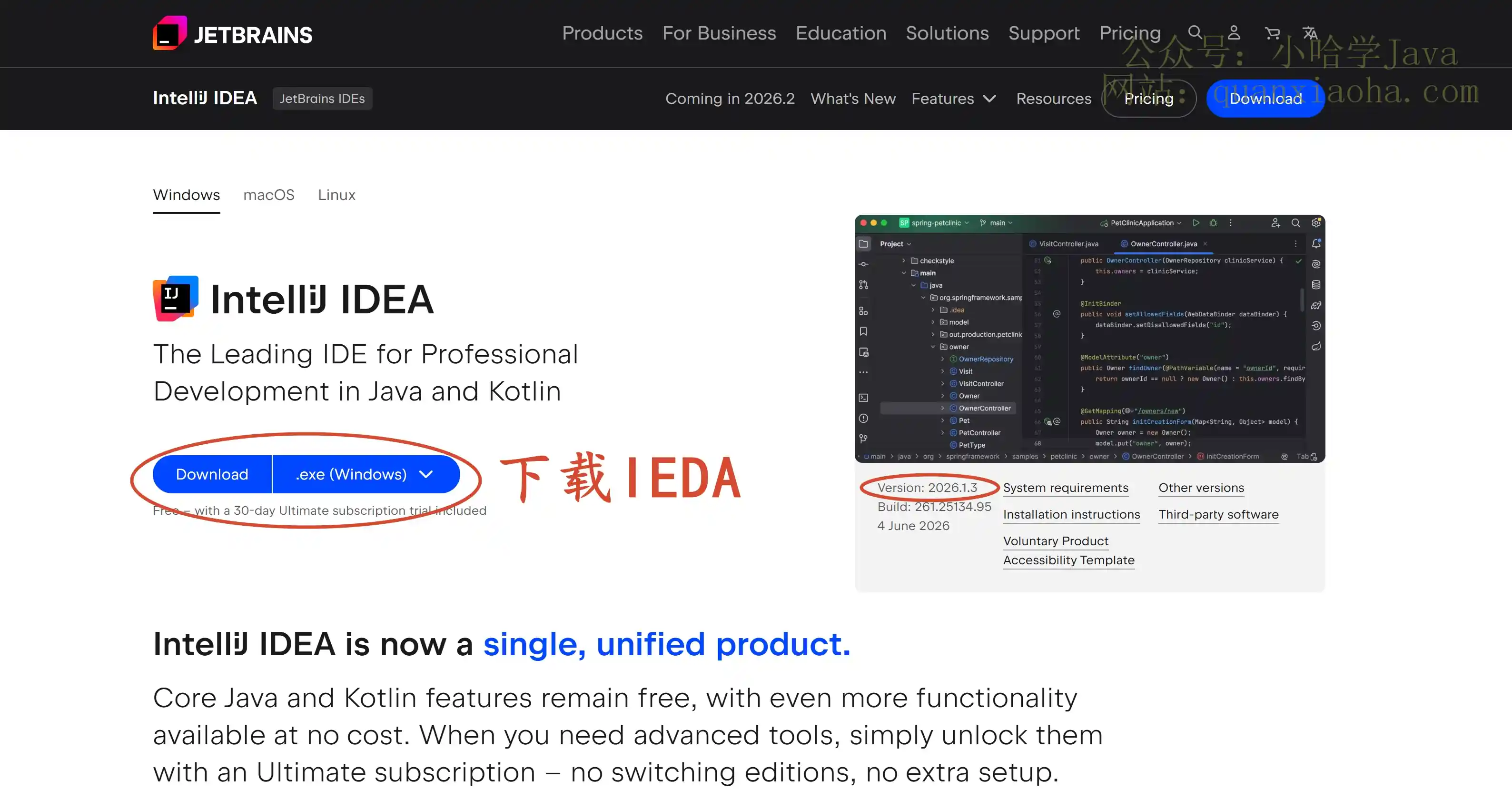Open the Project view dropdown in the IDE screenshot

pyautogui.click(x=896, y=244)
